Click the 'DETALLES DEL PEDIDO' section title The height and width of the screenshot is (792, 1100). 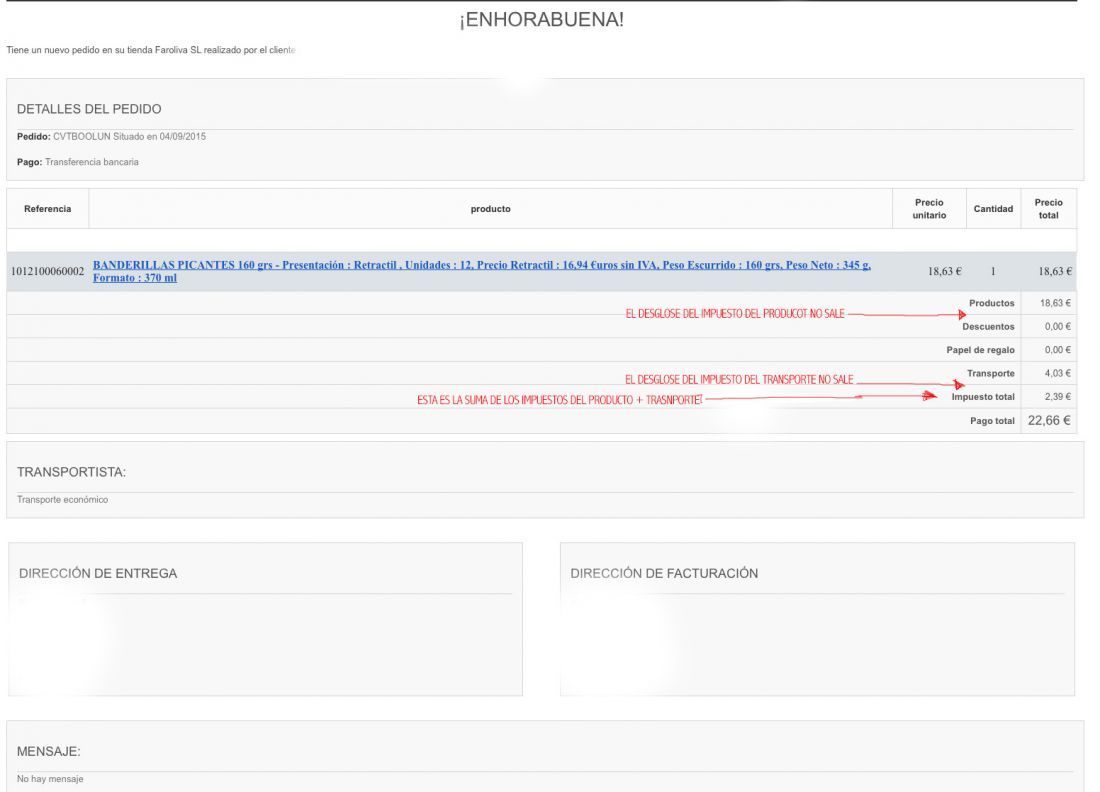(x=89, y=109)
